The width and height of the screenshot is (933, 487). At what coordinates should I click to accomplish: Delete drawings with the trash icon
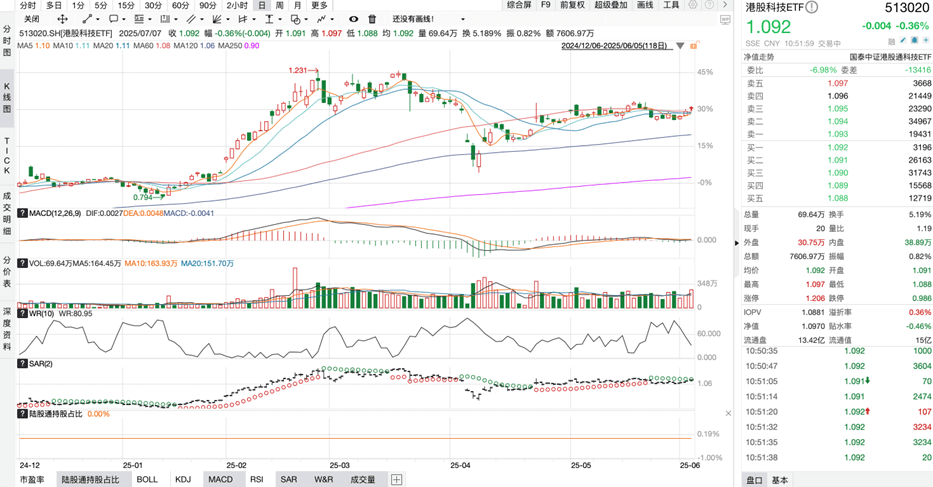(x=372, y=19)
